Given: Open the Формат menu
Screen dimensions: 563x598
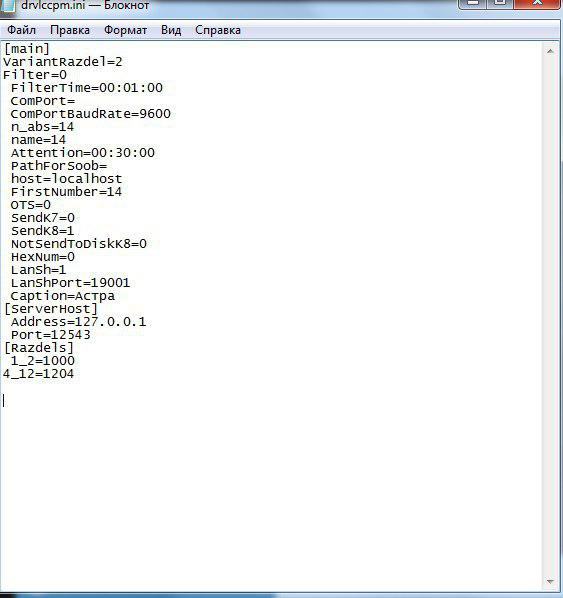Looking at the screenshot, I should click(x=125, y=30).
